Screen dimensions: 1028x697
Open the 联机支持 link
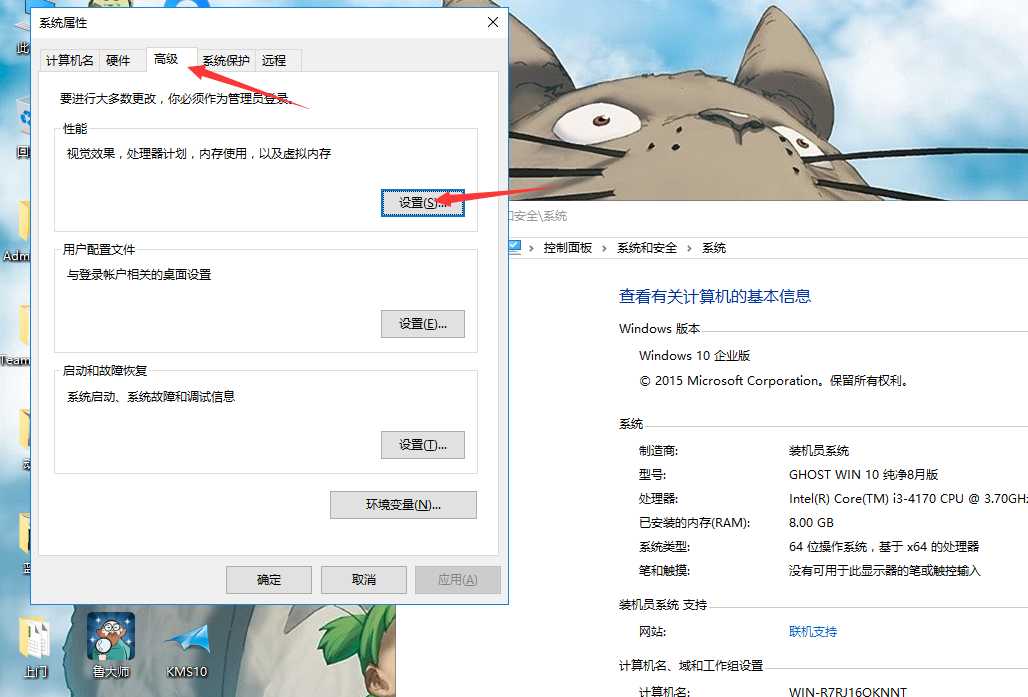point(813,631)
